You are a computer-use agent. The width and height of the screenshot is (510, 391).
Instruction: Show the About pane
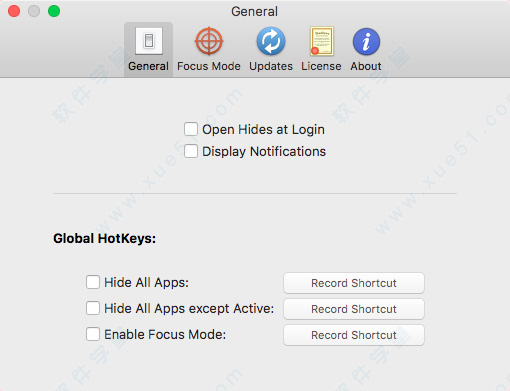click(366, 49)
